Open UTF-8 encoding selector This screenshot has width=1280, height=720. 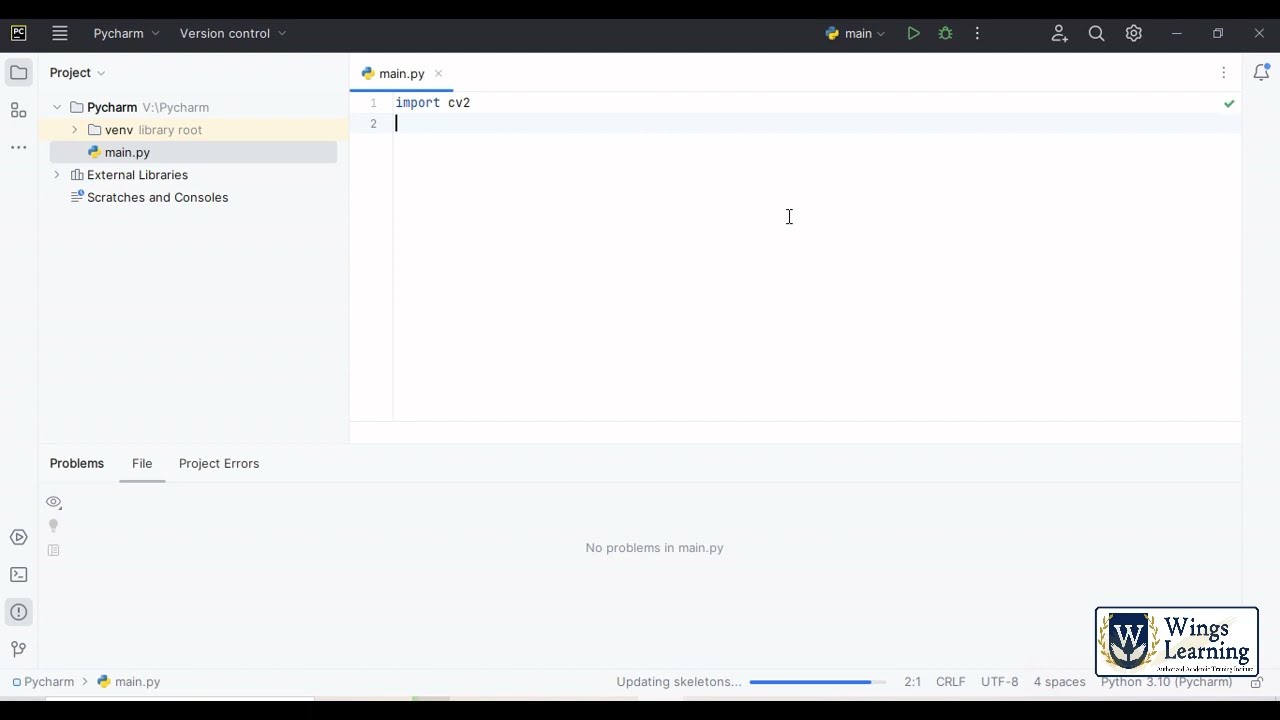tap(999, 682)
